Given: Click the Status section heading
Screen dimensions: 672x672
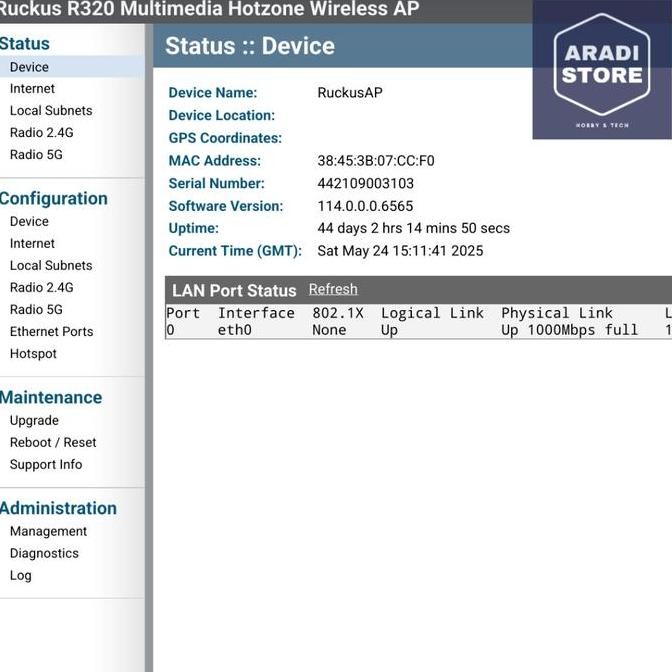Looking at the screenshot, I should point(25,44).
